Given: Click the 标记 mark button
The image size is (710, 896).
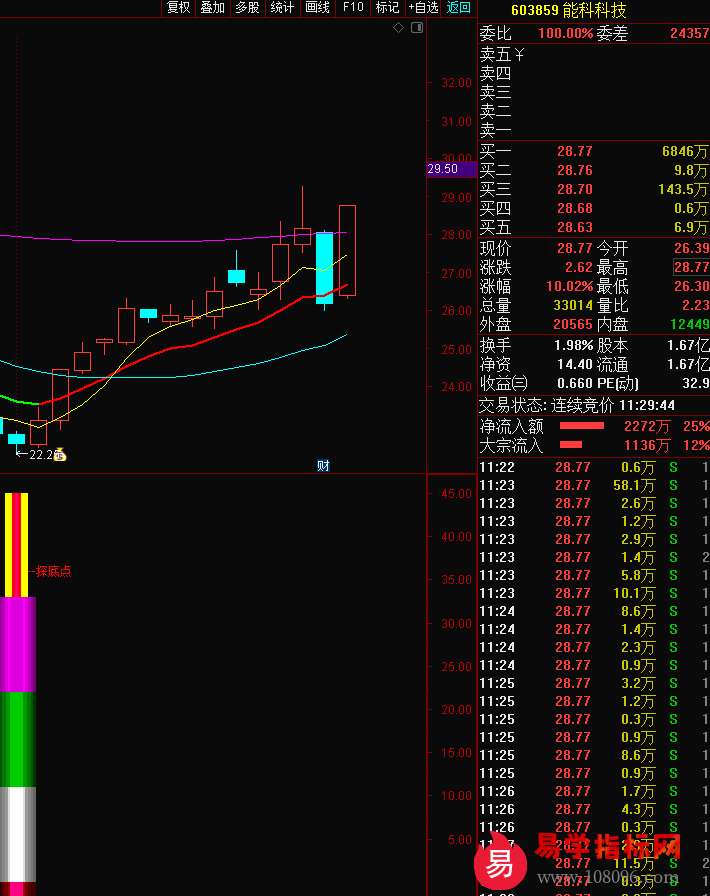Looking at the screenshot, I should (x=387, y=8).
